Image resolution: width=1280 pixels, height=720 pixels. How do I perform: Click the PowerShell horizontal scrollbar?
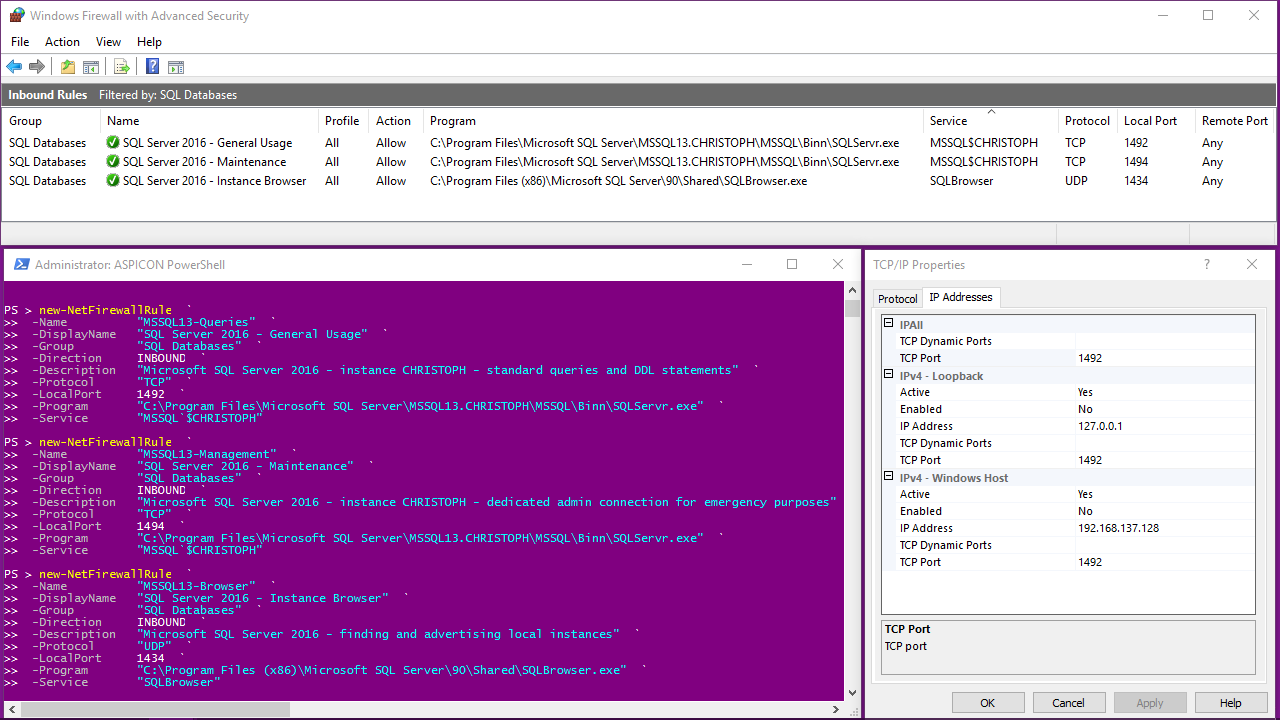click(x=423, y=709)
